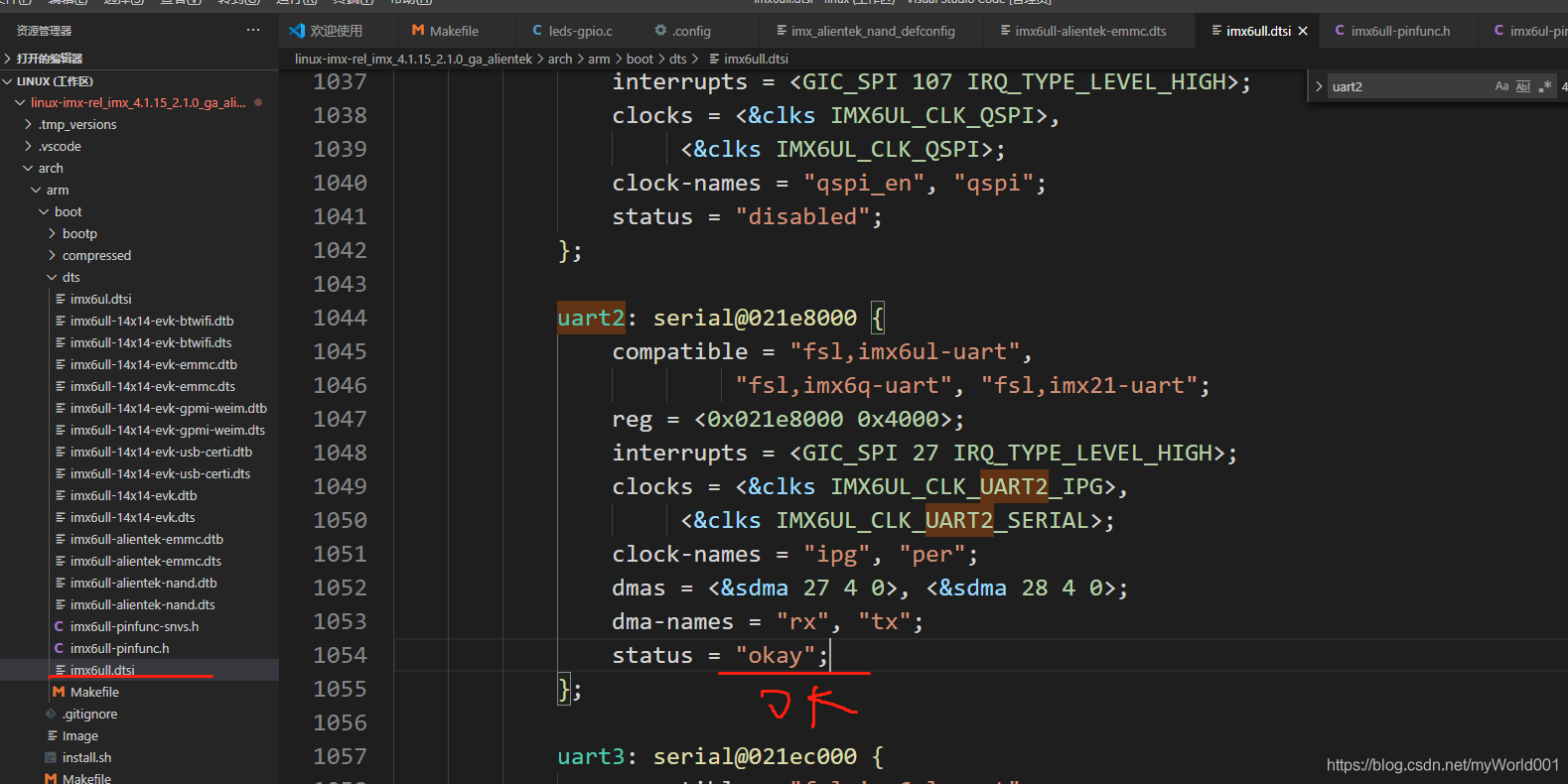Click the arm breadcrumb segment

pos(599,59)
